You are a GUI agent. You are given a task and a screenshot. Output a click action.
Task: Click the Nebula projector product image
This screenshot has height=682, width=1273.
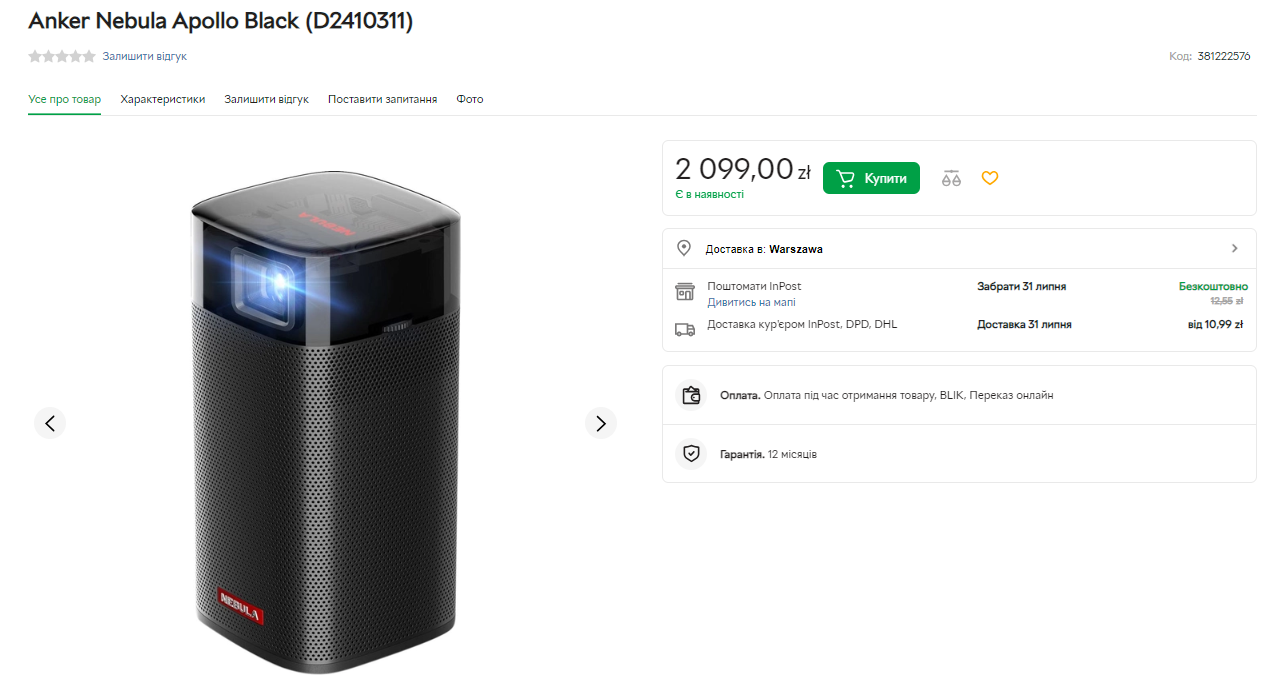click(325, 420)
